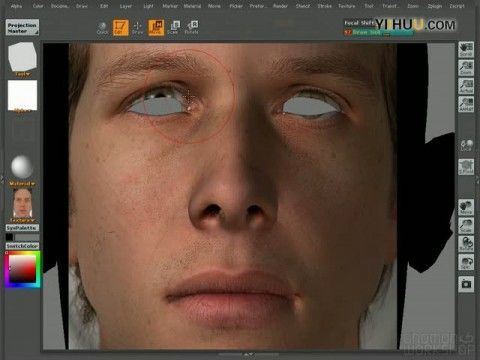Click the SysPalette button
This screenshot has width=480, height=360.
pyautogui.click(x=22, y=228)
